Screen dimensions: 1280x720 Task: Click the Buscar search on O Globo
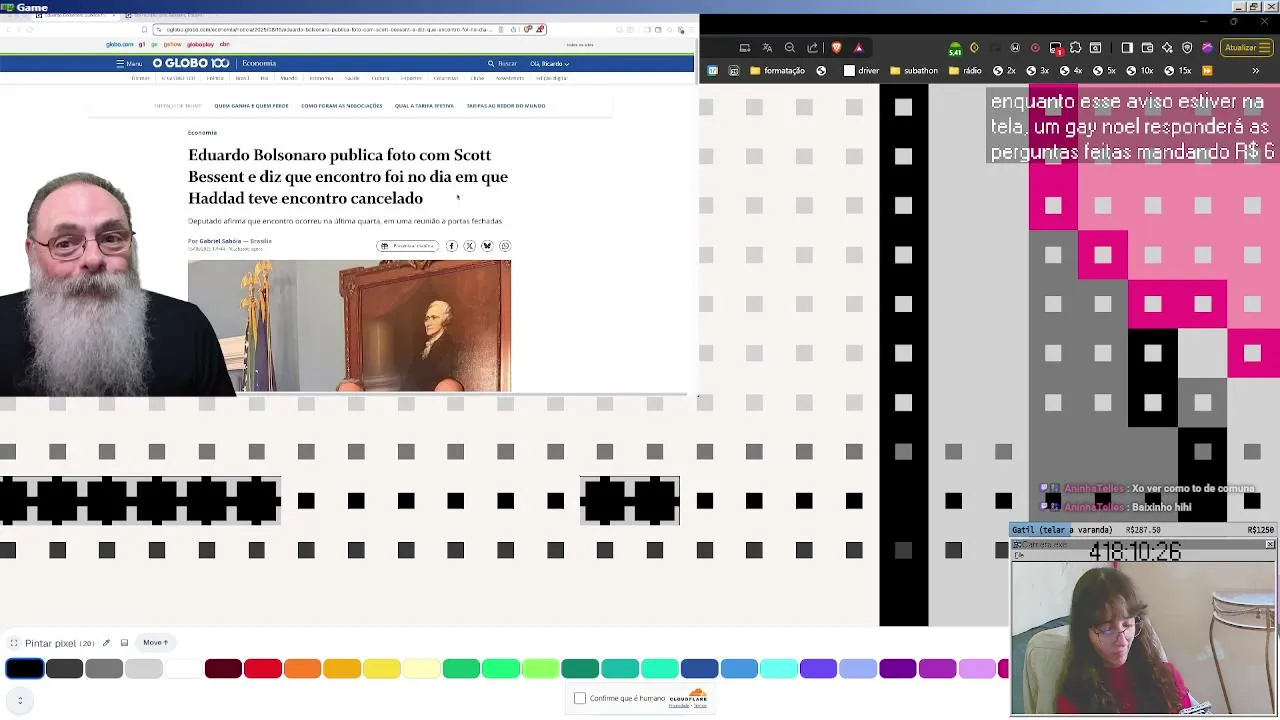click(502, 63)
